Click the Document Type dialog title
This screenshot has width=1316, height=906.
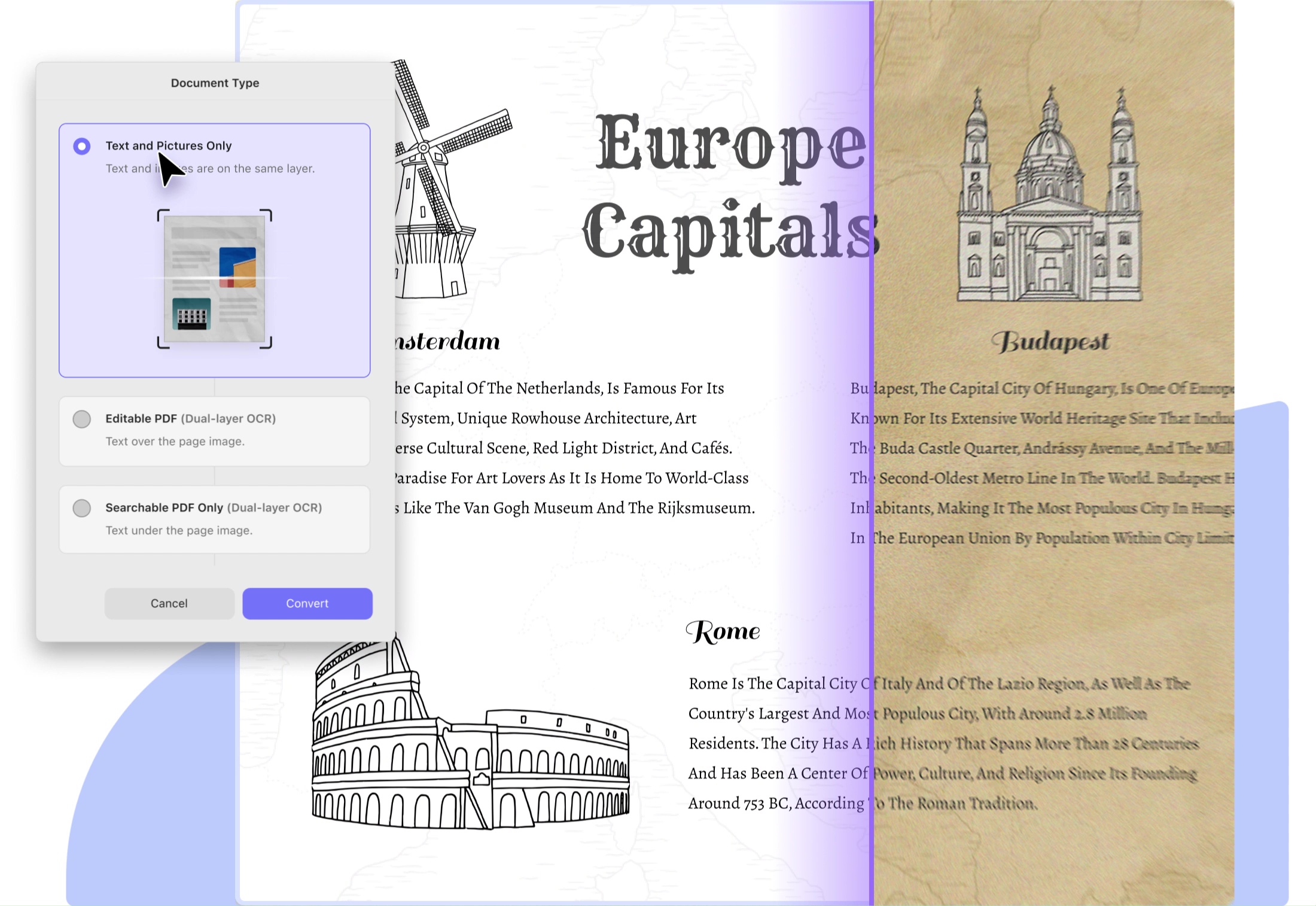(x=215, y=83)
